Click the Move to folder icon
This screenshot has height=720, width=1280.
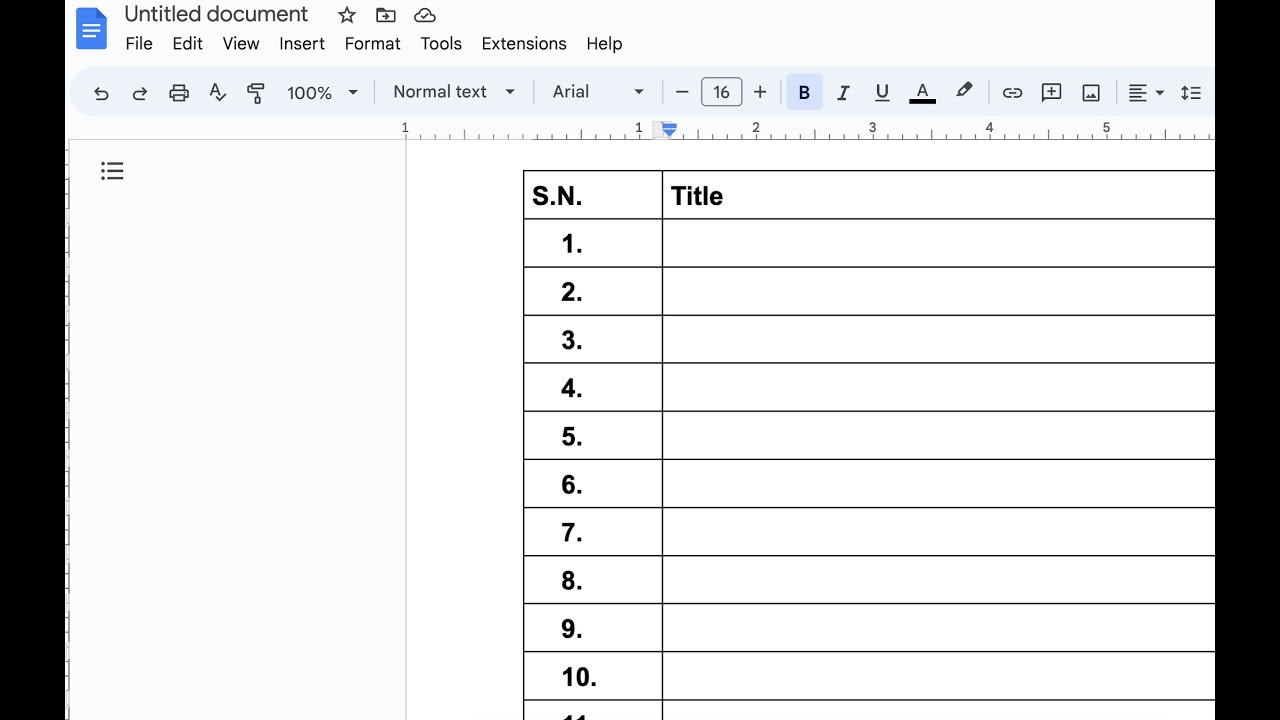385,15
